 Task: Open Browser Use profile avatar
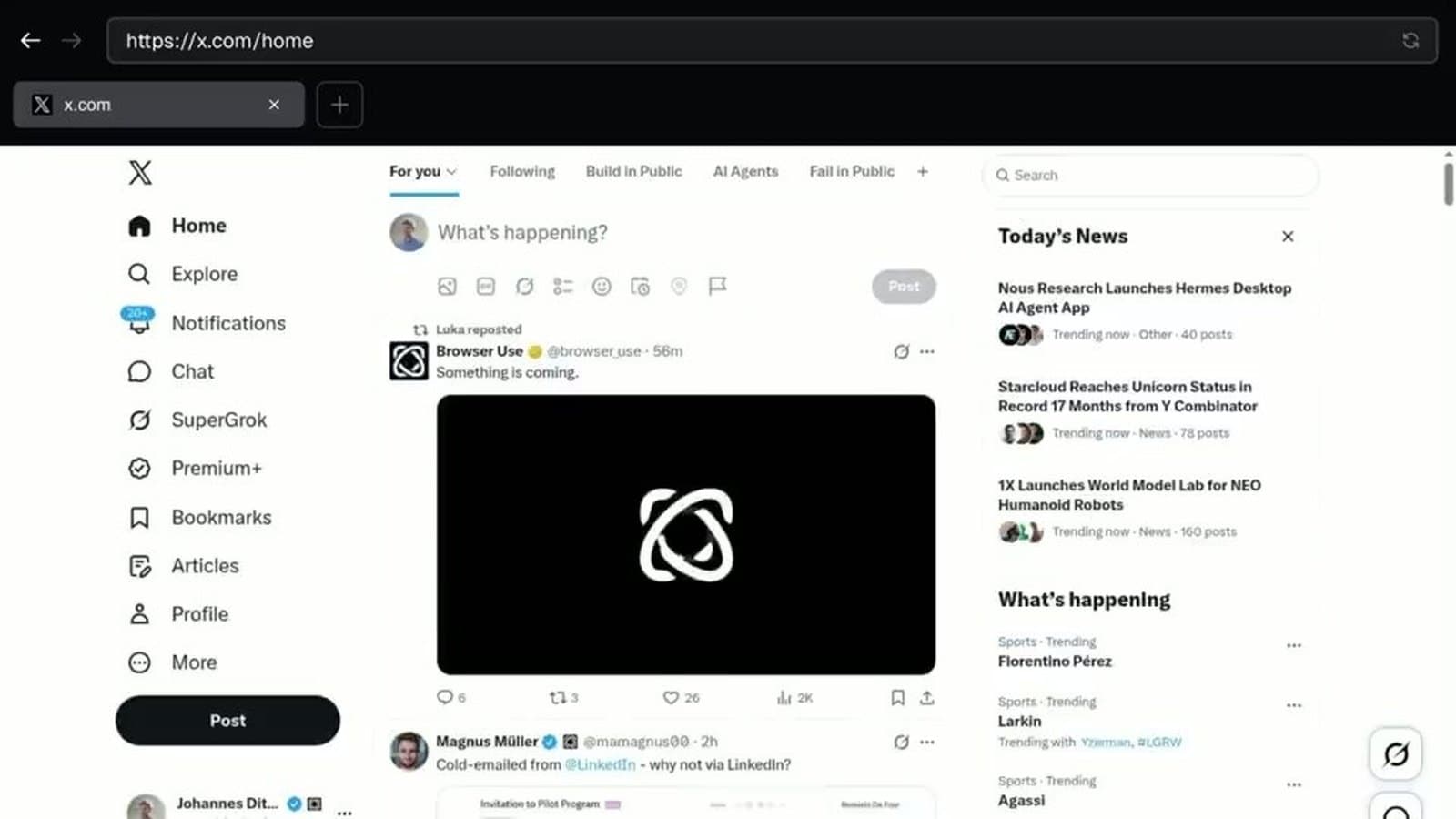click(409, 361)
